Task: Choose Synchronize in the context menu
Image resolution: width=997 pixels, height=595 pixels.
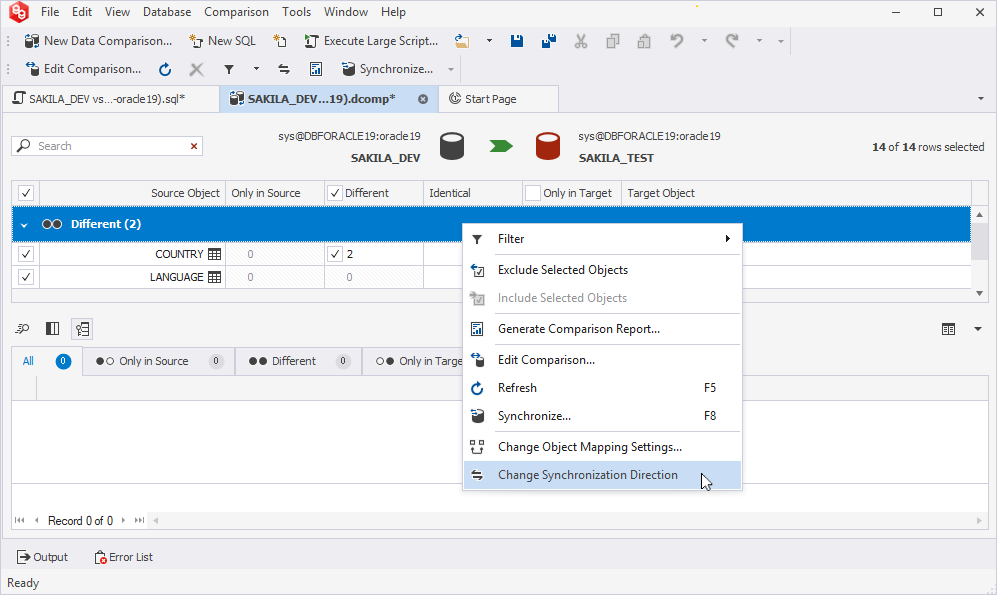Action: [602, 416]
